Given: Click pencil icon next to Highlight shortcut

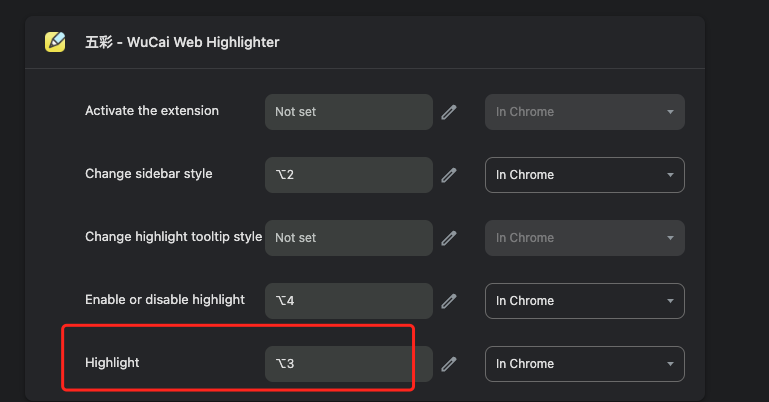Looking at the screenshot, I should click(x=449, y=364).
